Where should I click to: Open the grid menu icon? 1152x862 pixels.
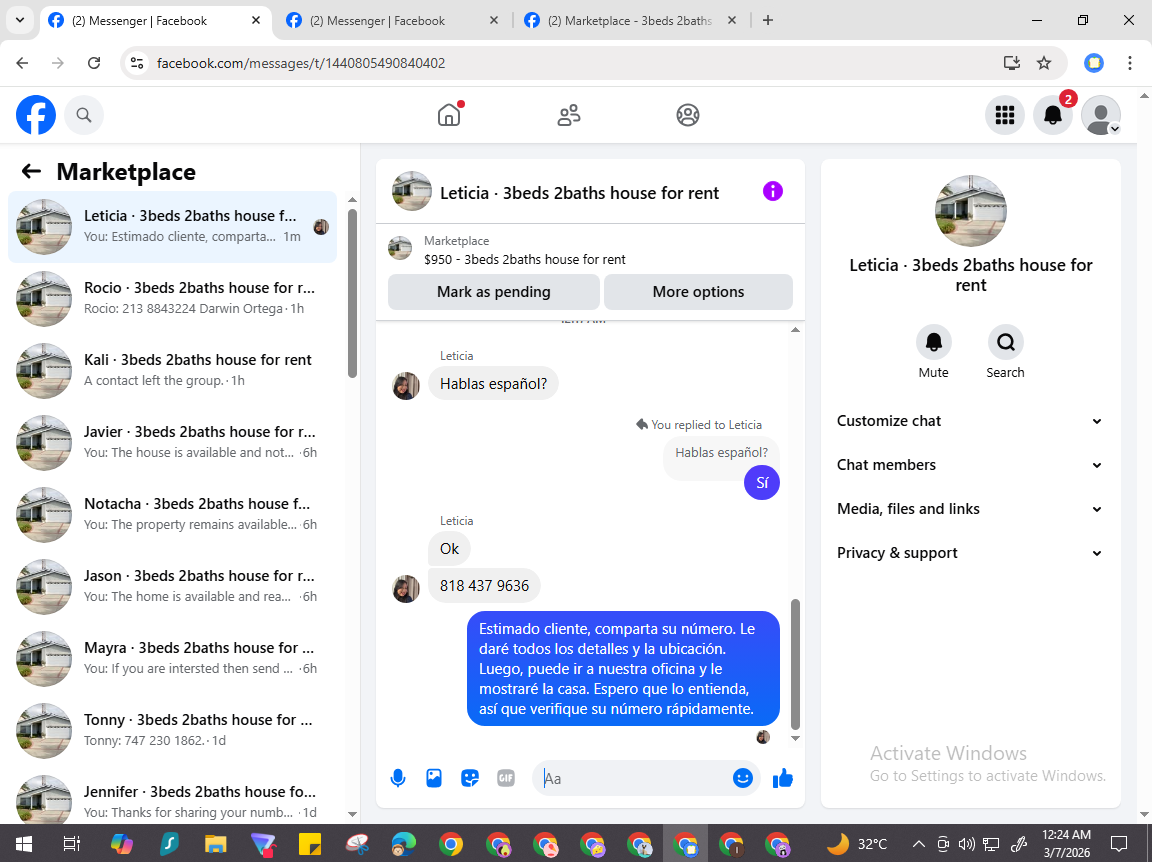point(1004,115)
